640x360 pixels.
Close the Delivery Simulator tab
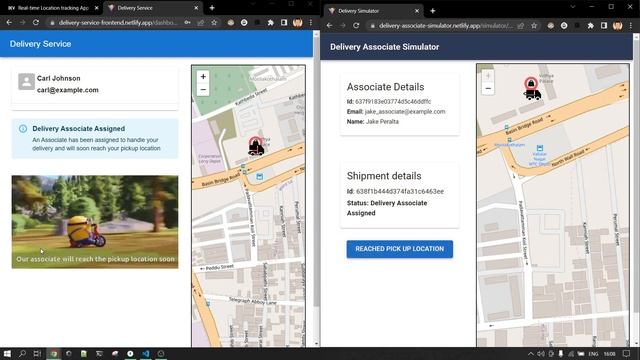coord(417,11)
